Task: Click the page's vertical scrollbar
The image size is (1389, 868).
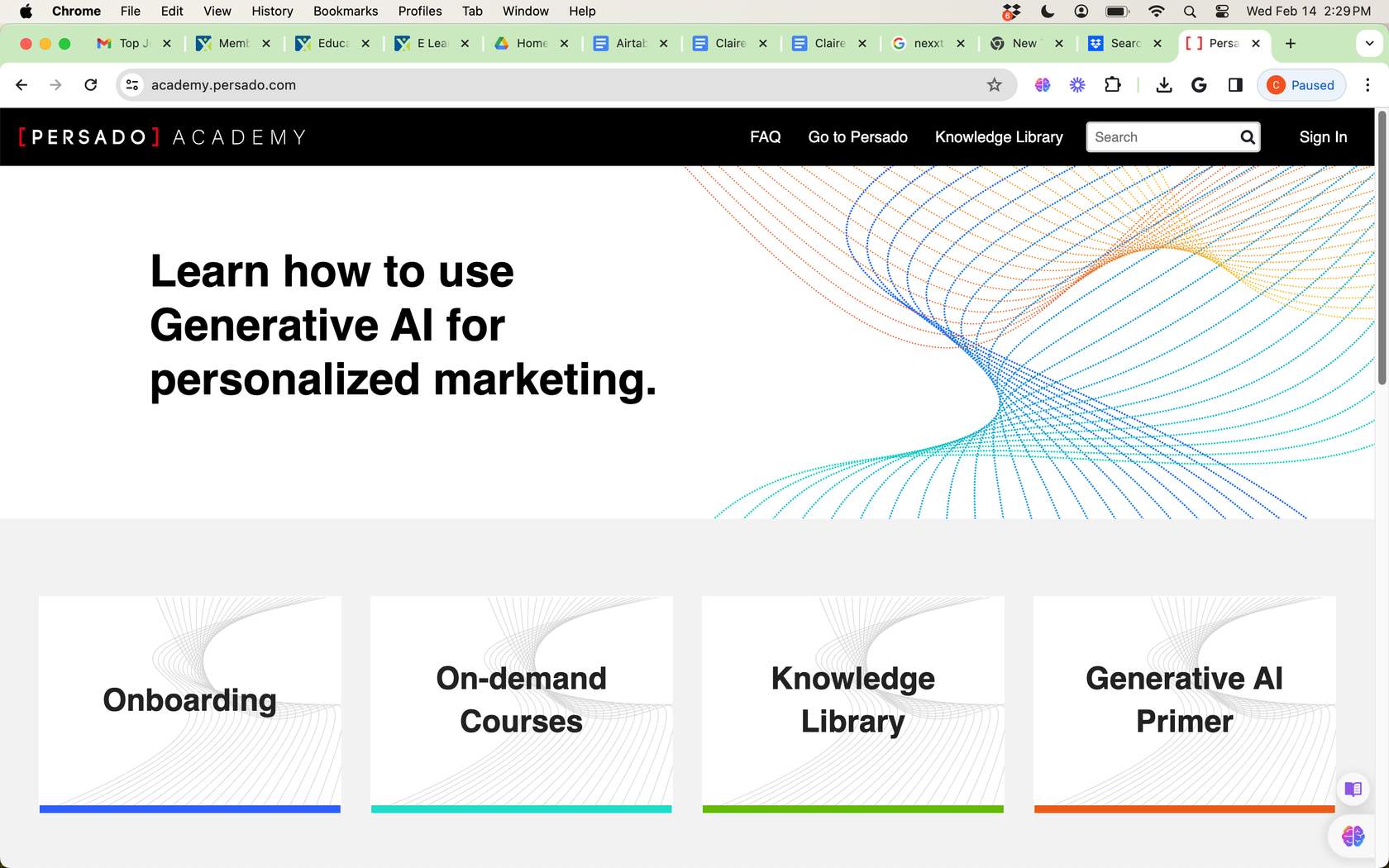Action: click(1381, 248)
